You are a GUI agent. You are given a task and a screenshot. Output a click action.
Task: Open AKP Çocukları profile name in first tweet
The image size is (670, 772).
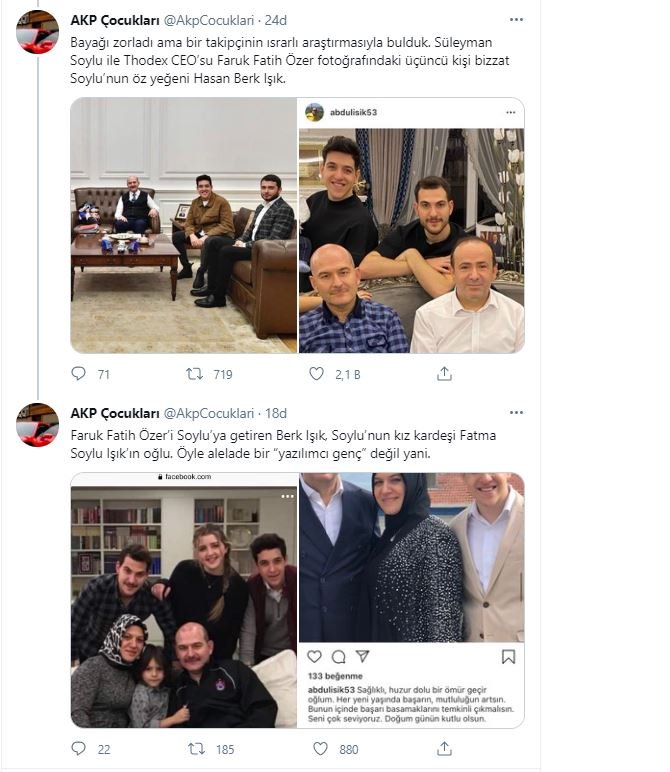click(x=115, y=20)
